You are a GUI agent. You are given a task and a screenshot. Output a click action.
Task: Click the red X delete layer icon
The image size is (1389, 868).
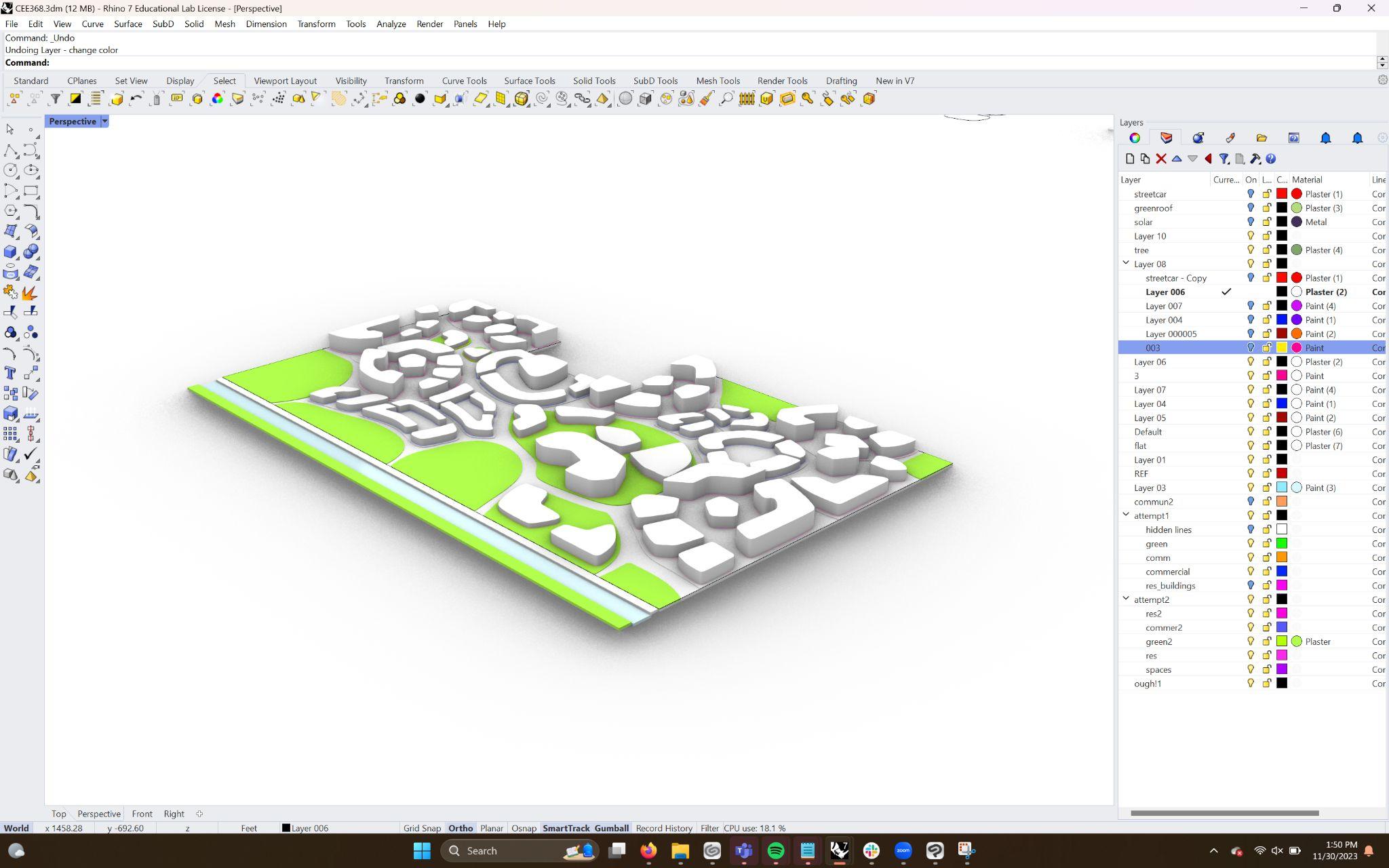1160,159
